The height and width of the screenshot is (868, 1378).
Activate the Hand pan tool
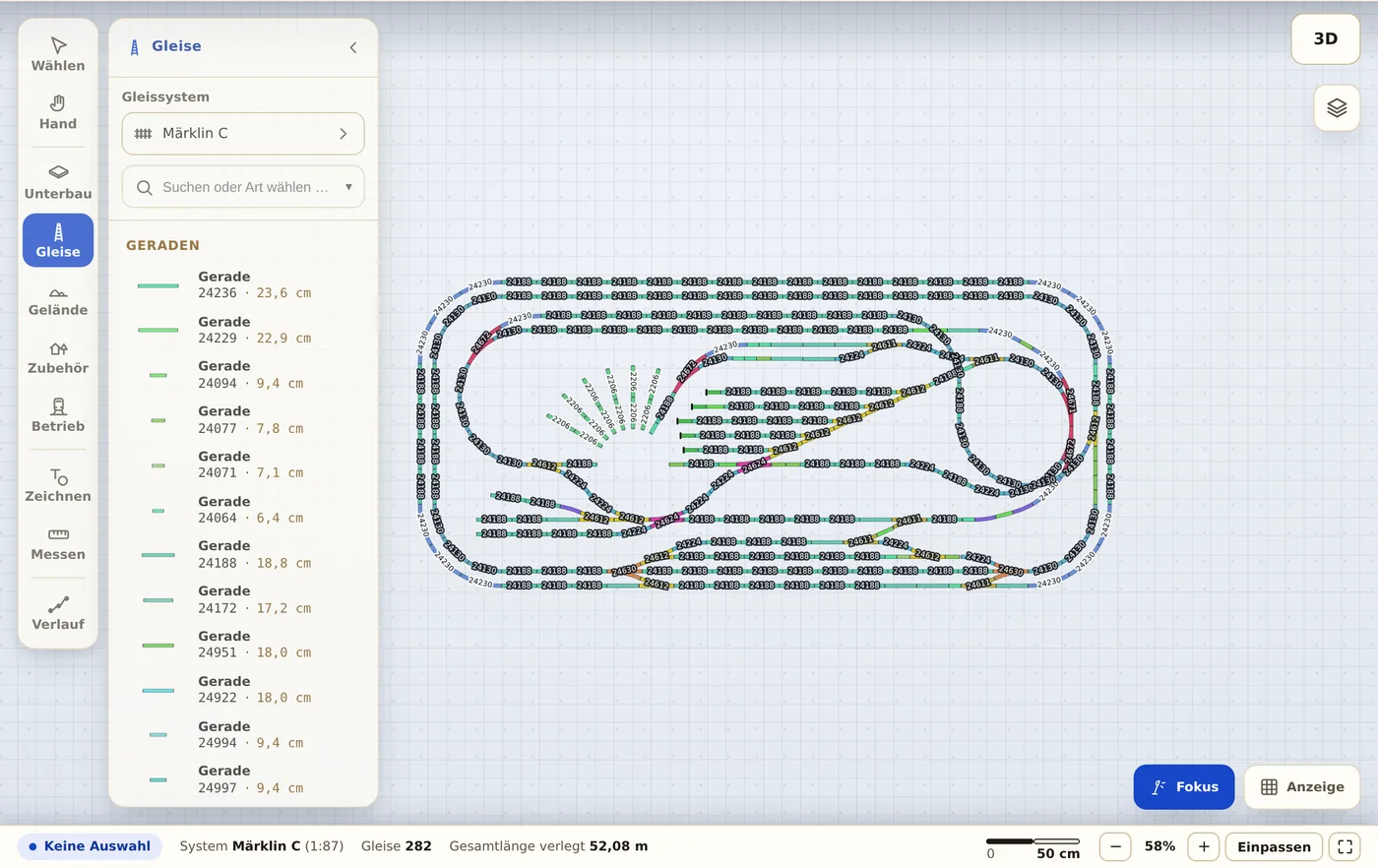pos(58,112)
